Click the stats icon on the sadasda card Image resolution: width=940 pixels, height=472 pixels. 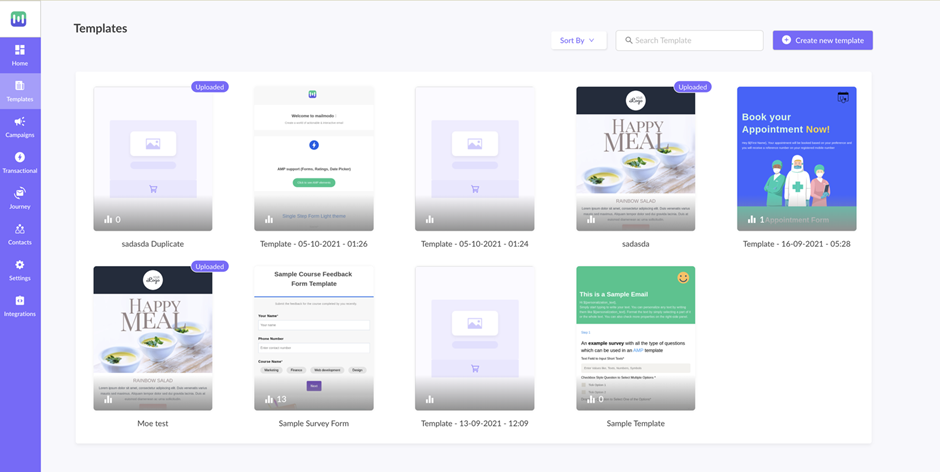tap(591, 220)
